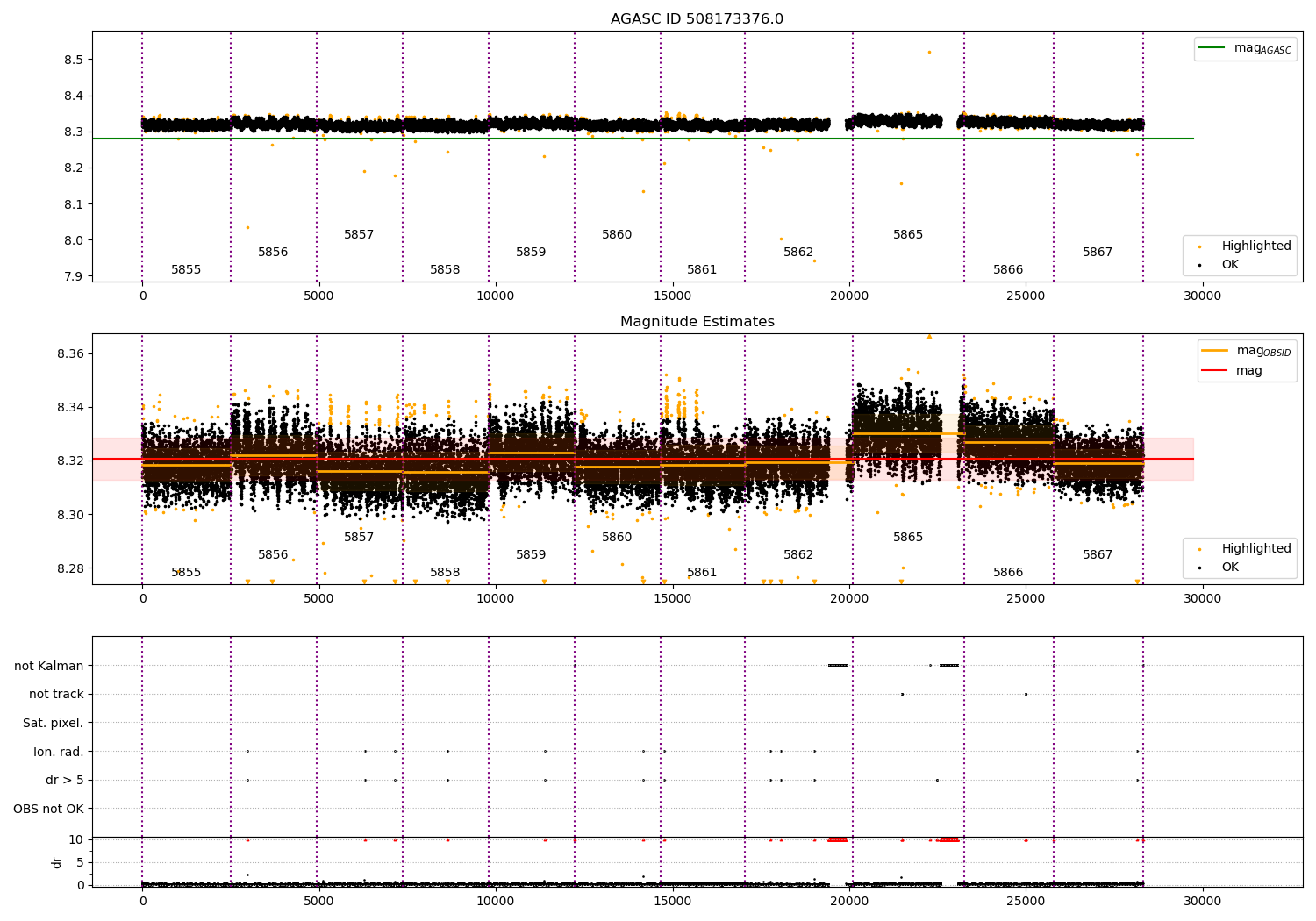1316x921 pixels.
Task: Select the mag OBSID legend entry in the middle plot
Action: 1246,351
